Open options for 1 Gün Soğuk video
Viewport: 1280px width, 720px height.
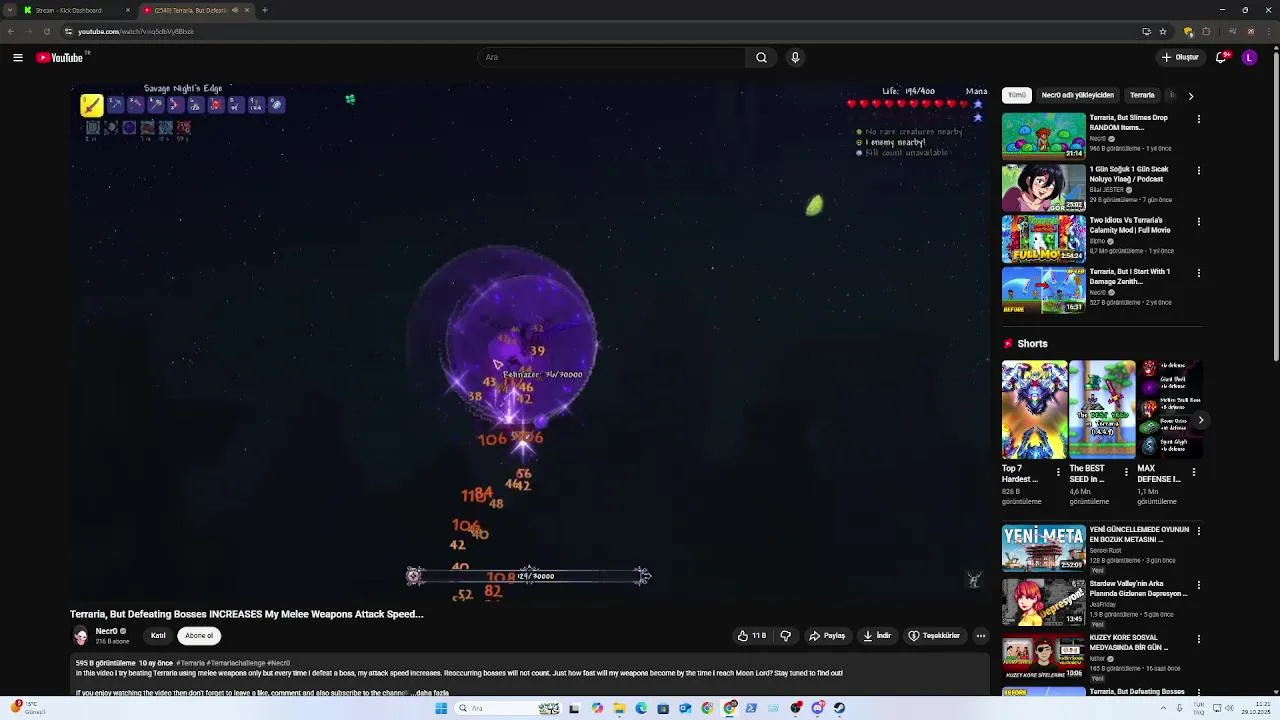point(1198,170)
